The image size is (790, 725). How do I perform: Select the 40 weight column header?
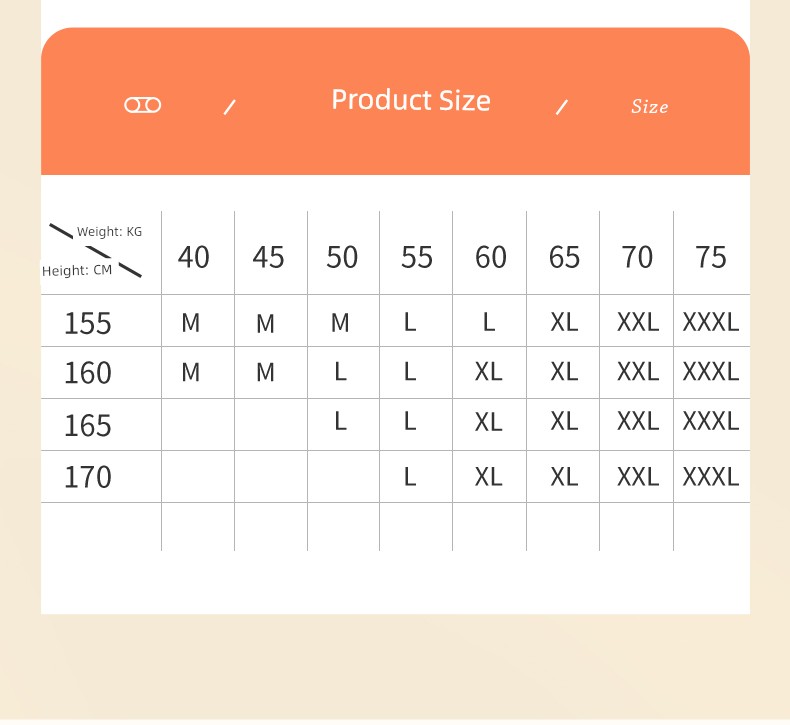click(193, 257)
